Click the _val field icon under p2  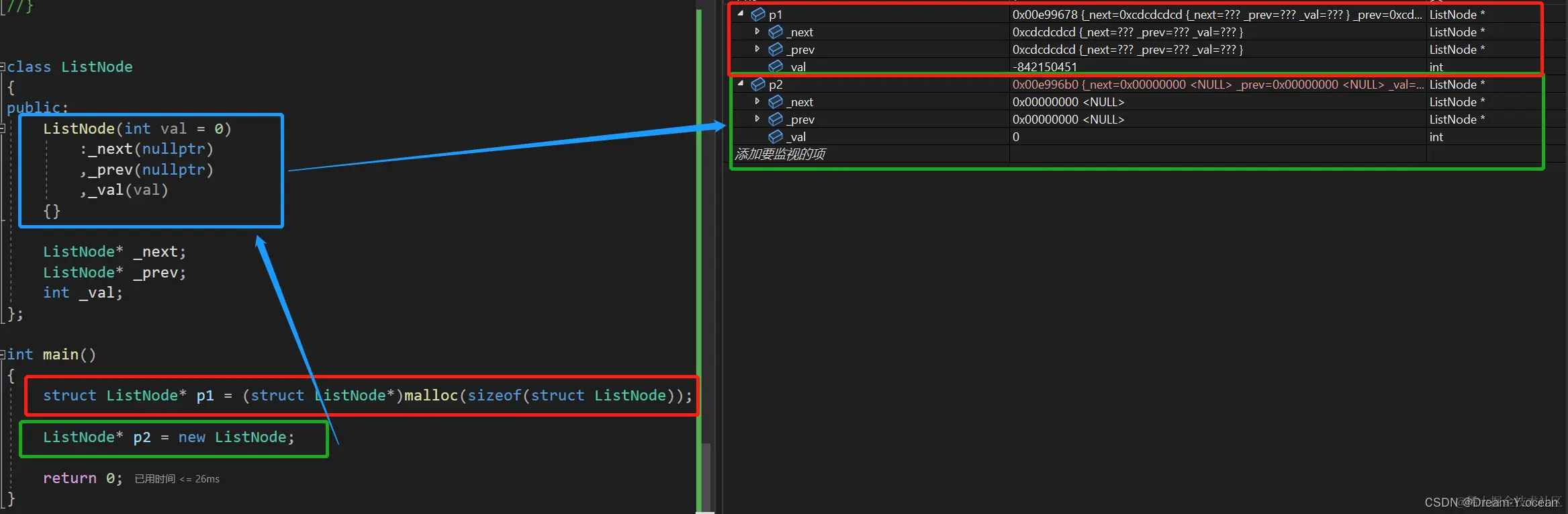click(x=776, y=136)
